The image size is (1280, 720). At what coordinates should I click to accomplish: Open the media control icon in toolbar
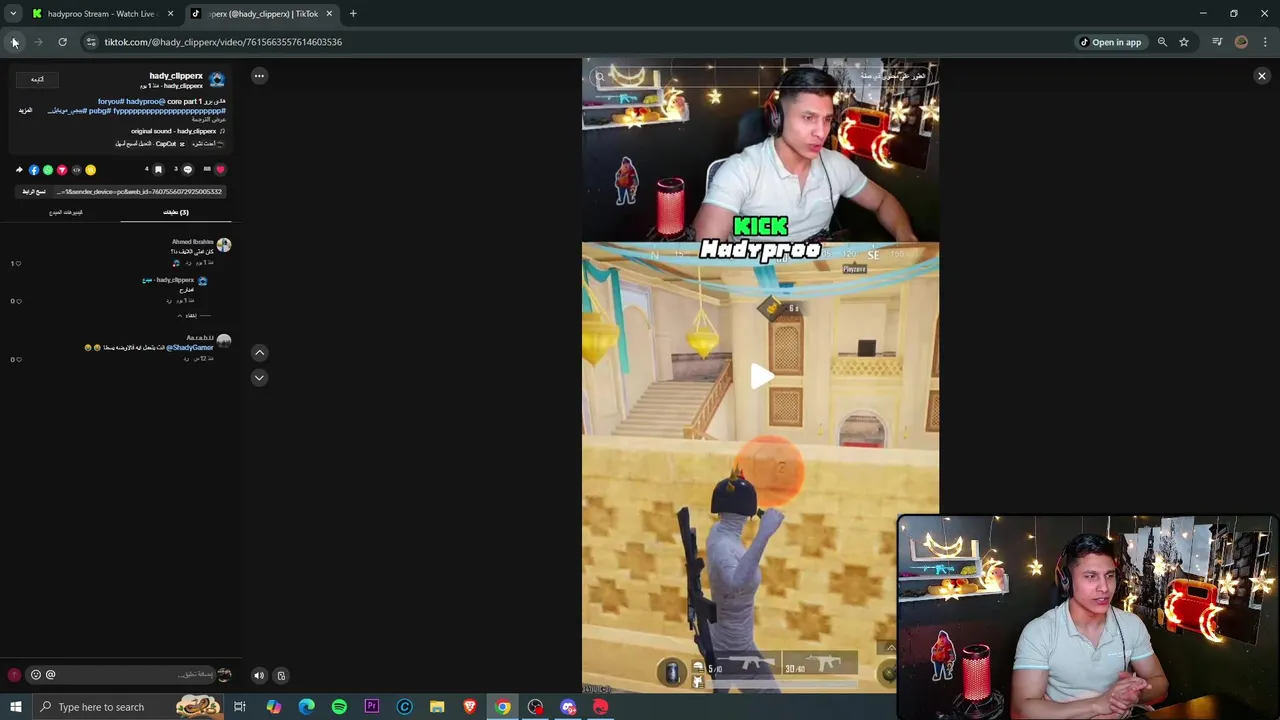click(x=1217, y=42)
